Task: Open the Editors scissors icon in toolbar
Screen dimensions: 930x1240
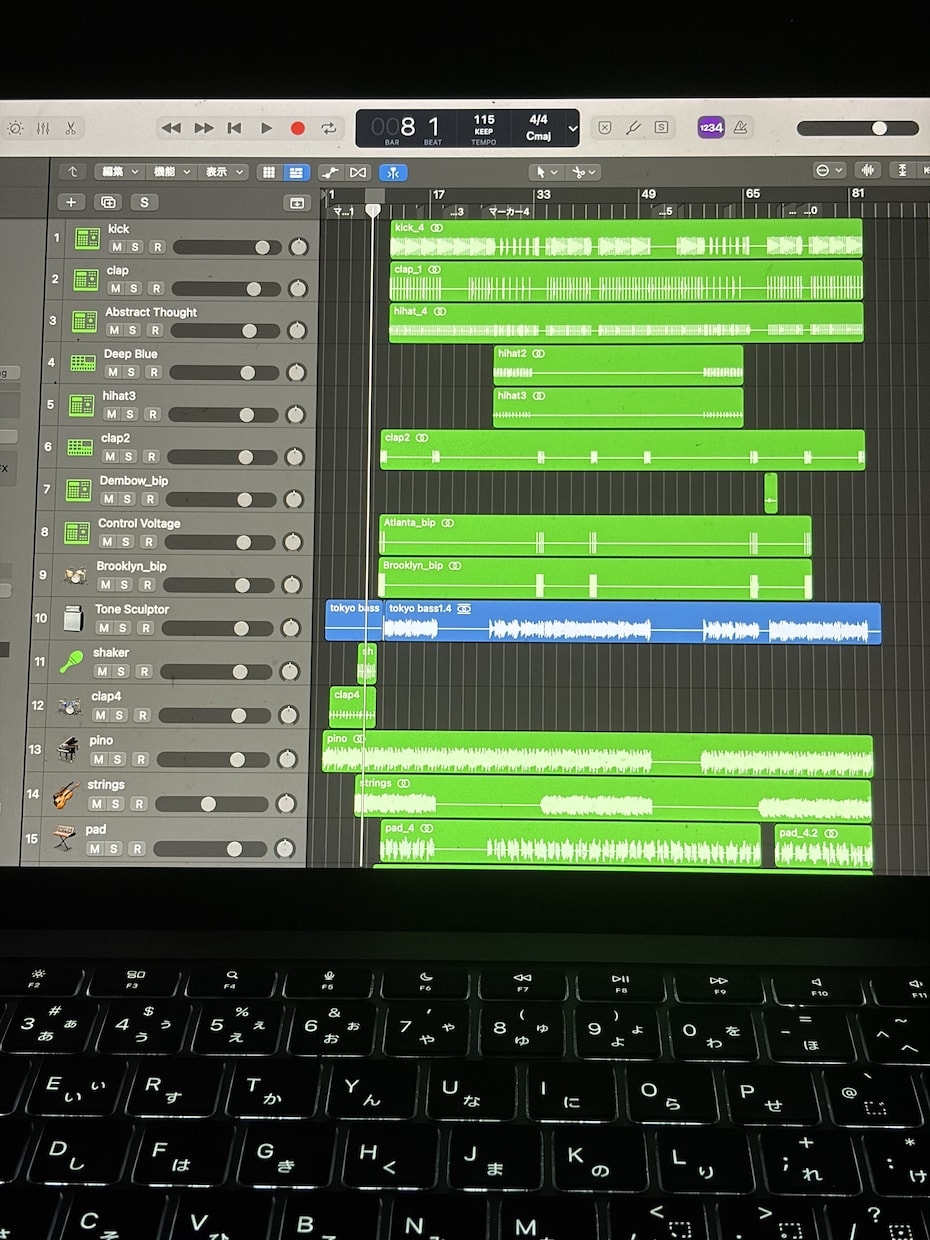Action: point(71,128)
